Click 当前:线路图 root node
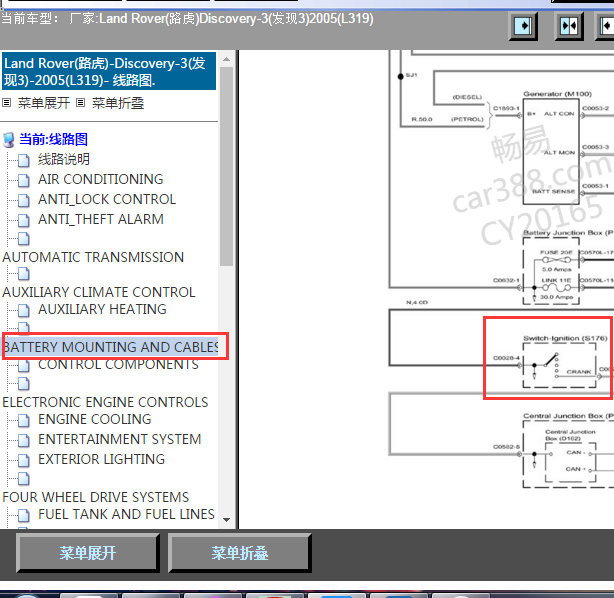The height and width of the screenshot is (598, 614). tap(54, 139)
